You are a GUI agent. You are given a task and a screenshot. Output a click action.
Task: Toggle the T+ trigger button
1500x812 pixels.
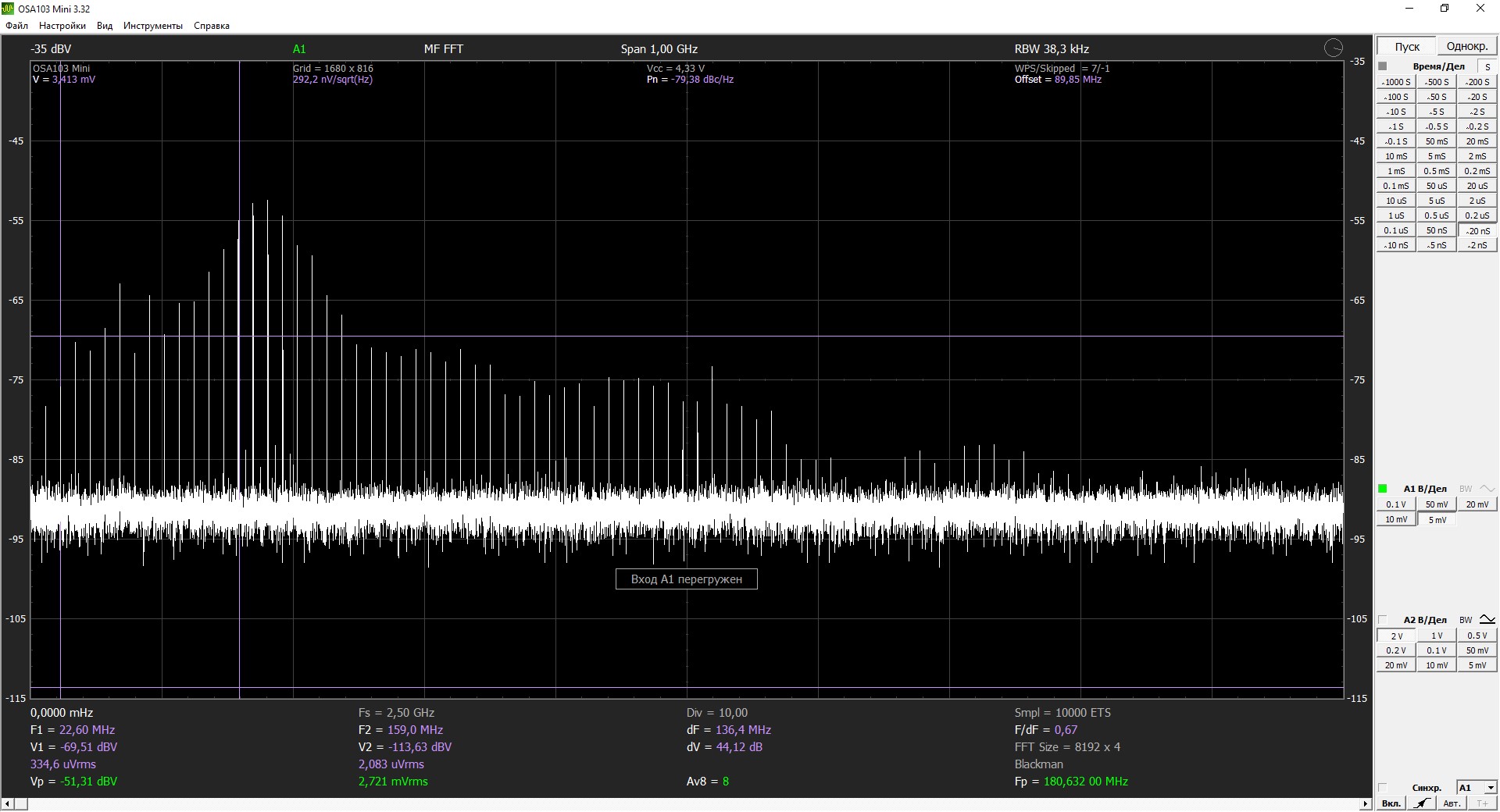1482,803
